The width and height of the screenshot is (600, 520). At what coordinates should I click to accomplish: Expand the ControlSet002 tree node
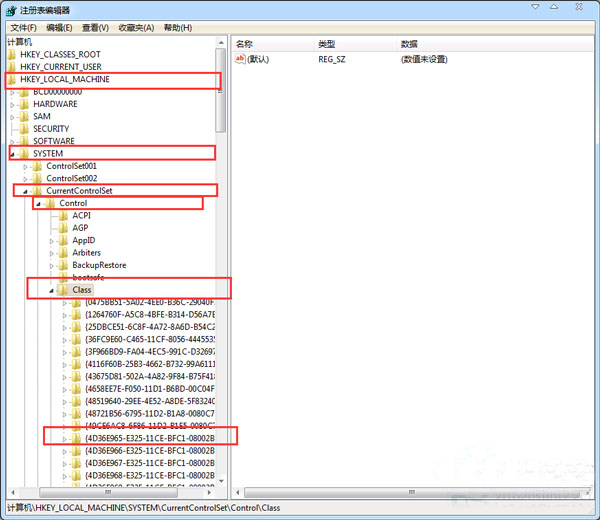[x=25, y=178]
